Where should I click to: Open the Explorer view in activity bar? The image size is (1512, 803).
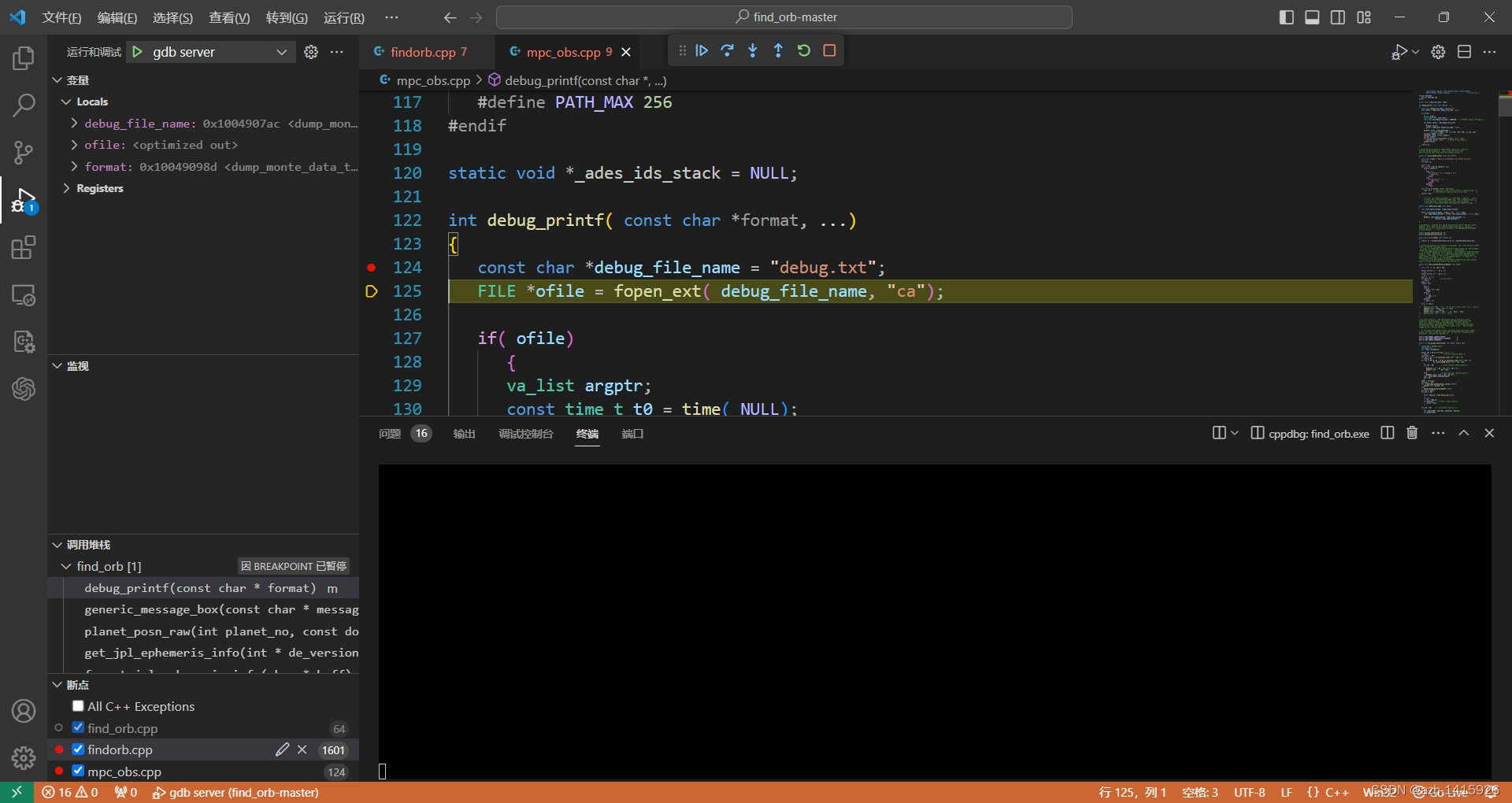24,58
